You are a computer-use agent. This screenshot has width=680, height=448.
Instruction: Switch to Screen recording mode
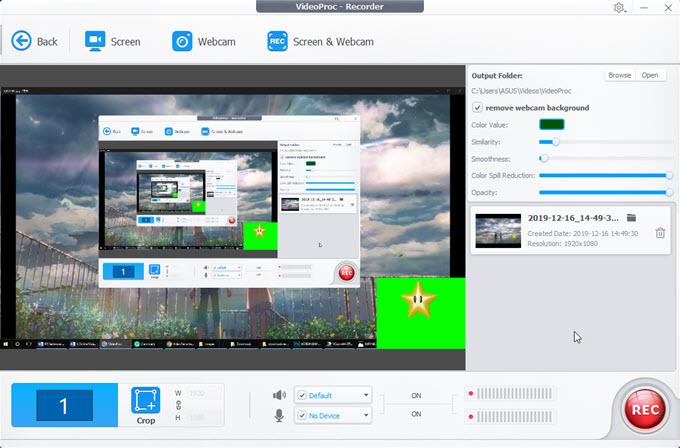pyautogui.click(x=113, y=41)
